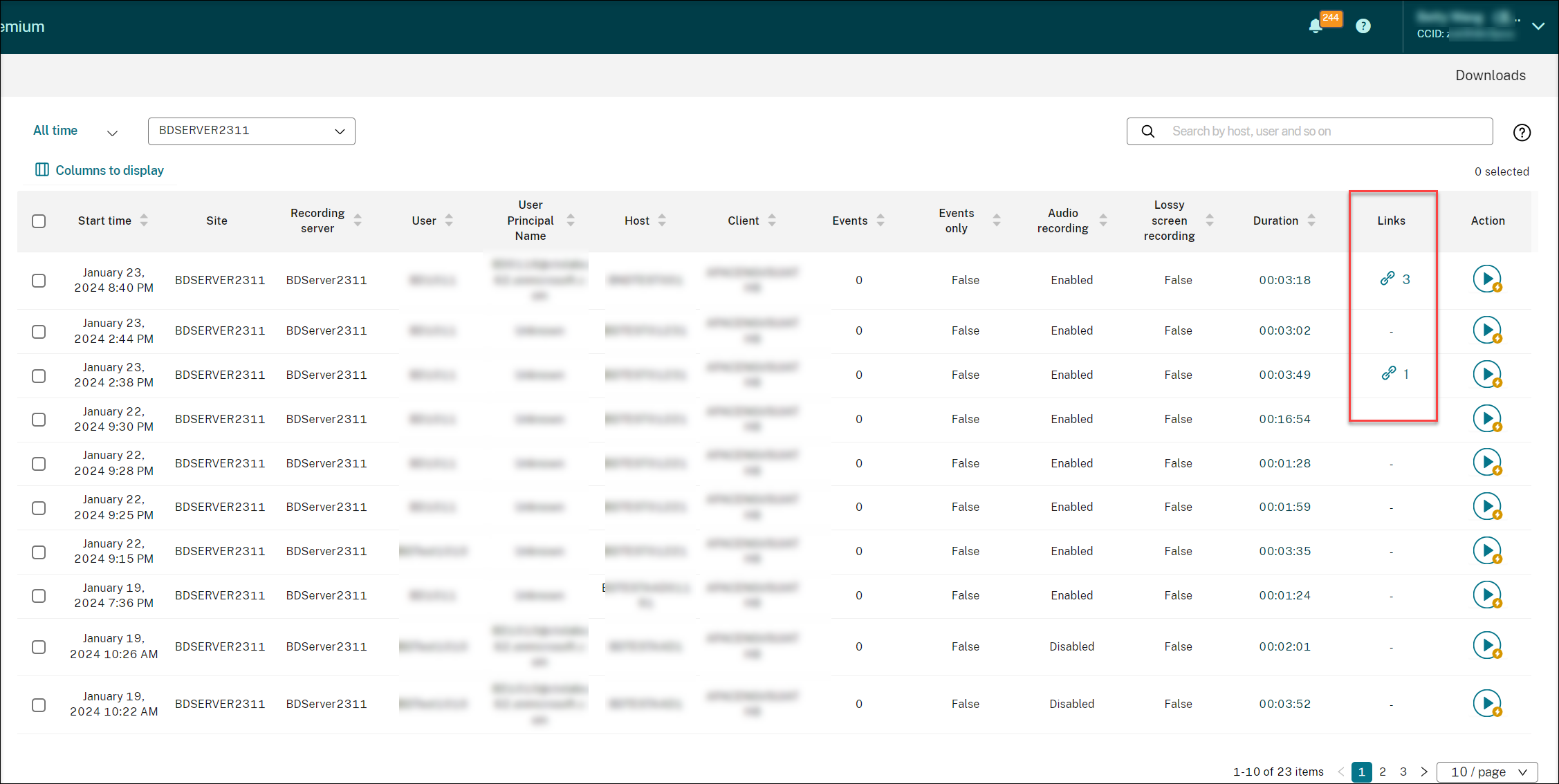Select the January 23 2:44 PM row checkbox
1559x784 pixels.
pos(39,331)
